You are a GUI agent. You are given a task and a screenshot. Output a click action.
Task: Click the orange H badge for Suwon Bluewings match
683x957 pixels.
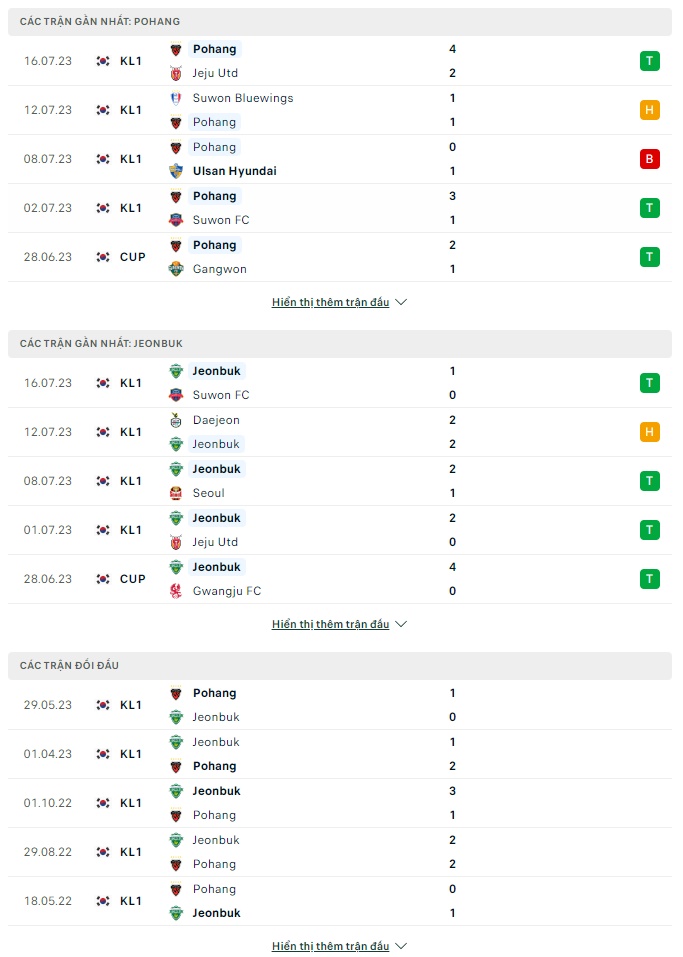pos(650,110)
